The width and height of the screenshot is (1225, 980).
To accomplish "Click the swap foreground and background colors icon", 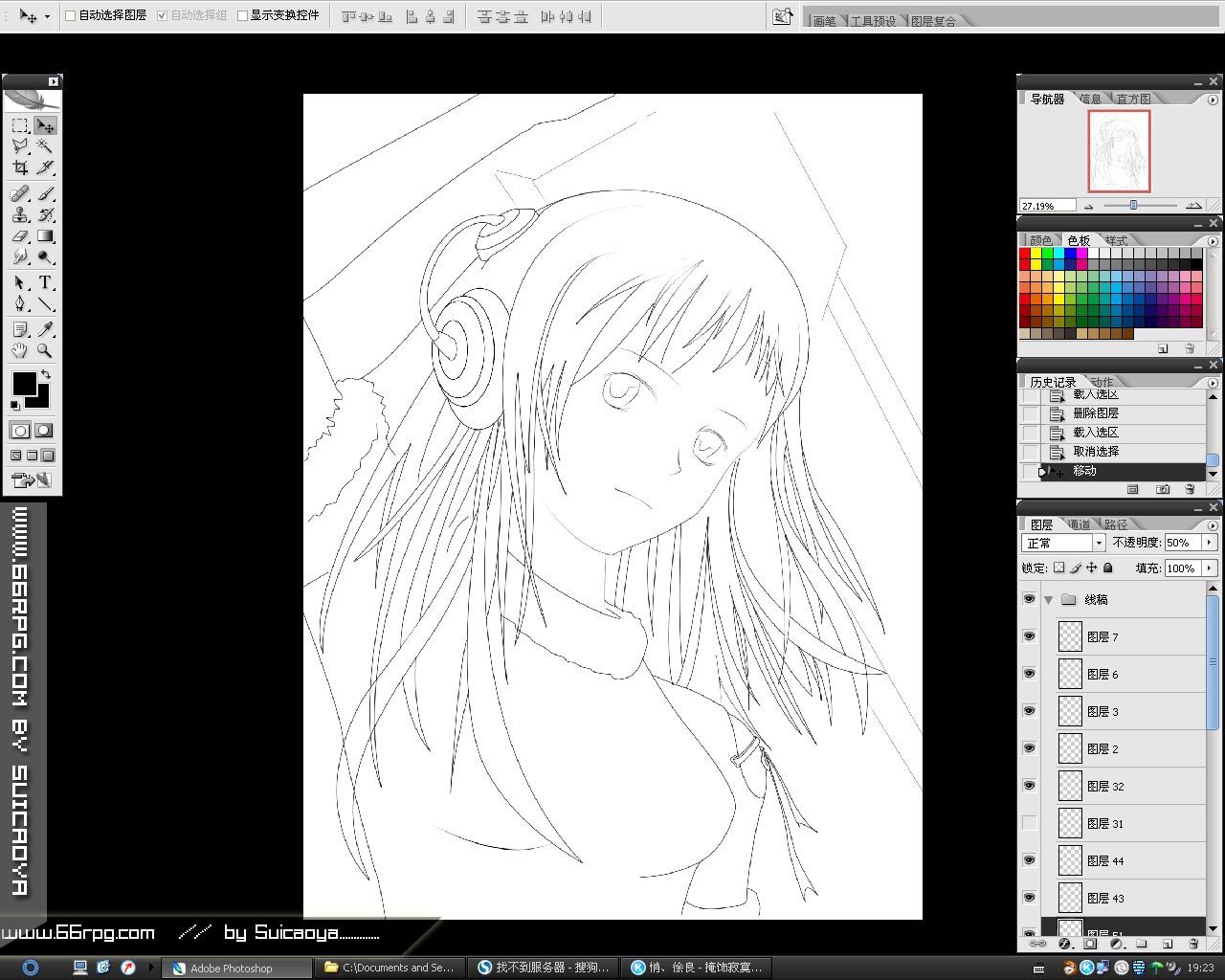I will click(45, 374).
